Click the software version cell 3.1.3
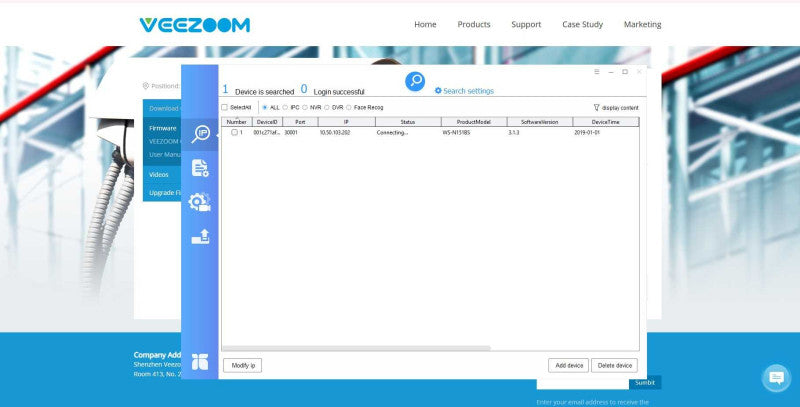The width and height of the screenshot is (800, 407). tap(514, 133)
